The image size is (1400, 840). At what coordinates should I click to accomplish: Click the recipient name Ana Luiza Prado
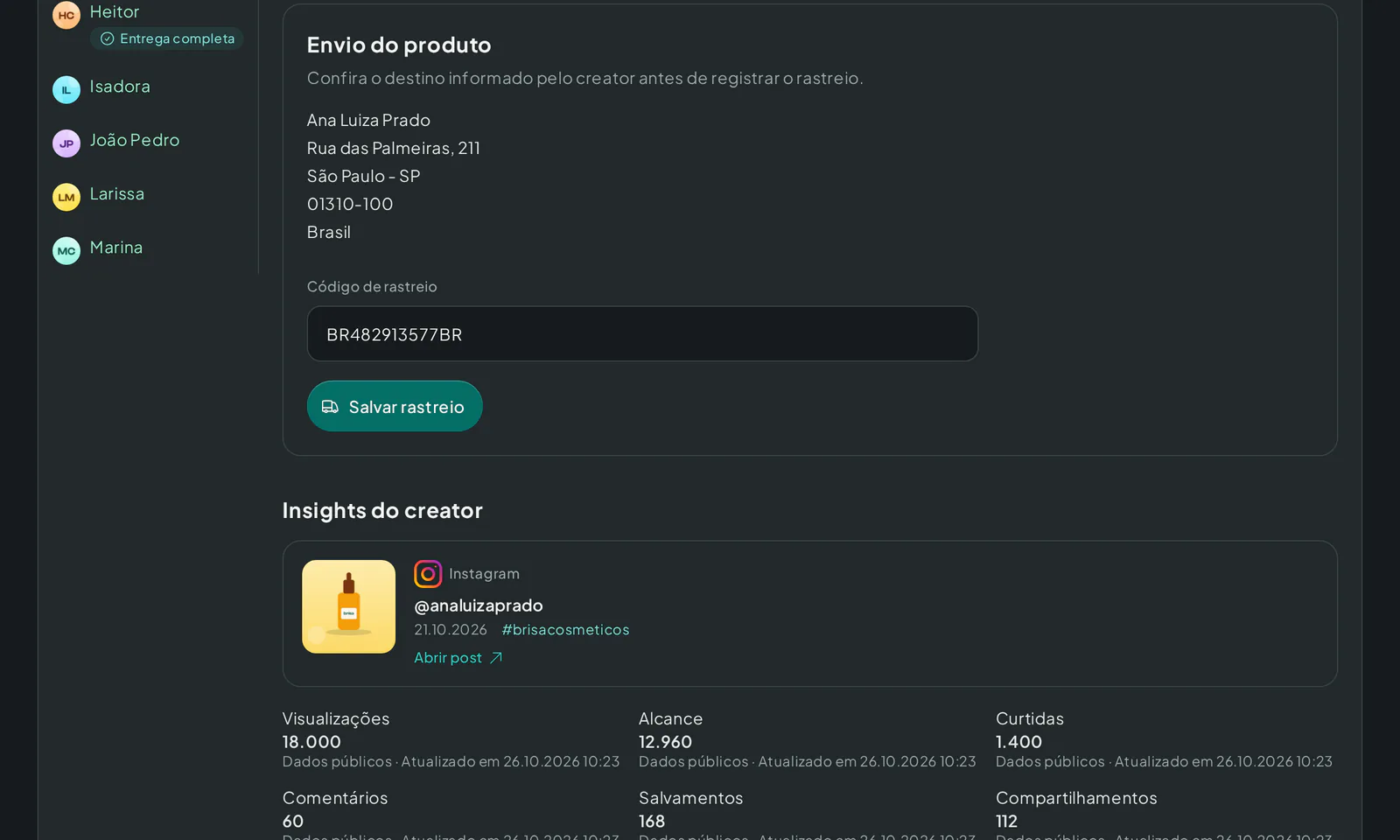(368, 120)
